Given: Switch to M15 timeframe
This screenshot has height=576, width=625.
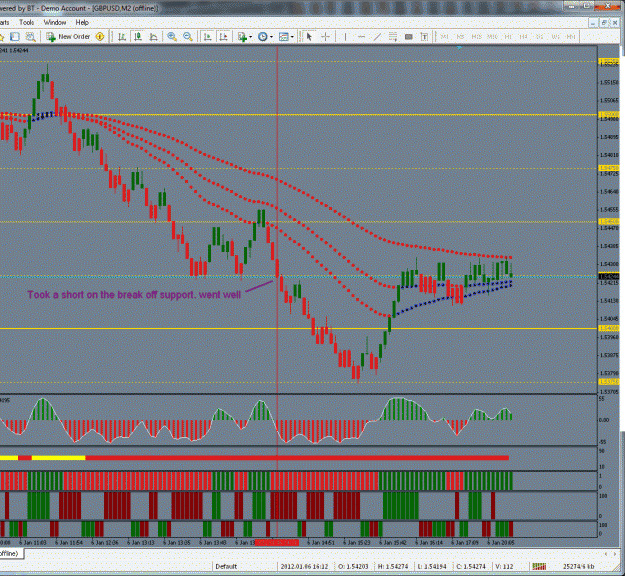Looking at the screenshot, I should click(x=476, y=37).
